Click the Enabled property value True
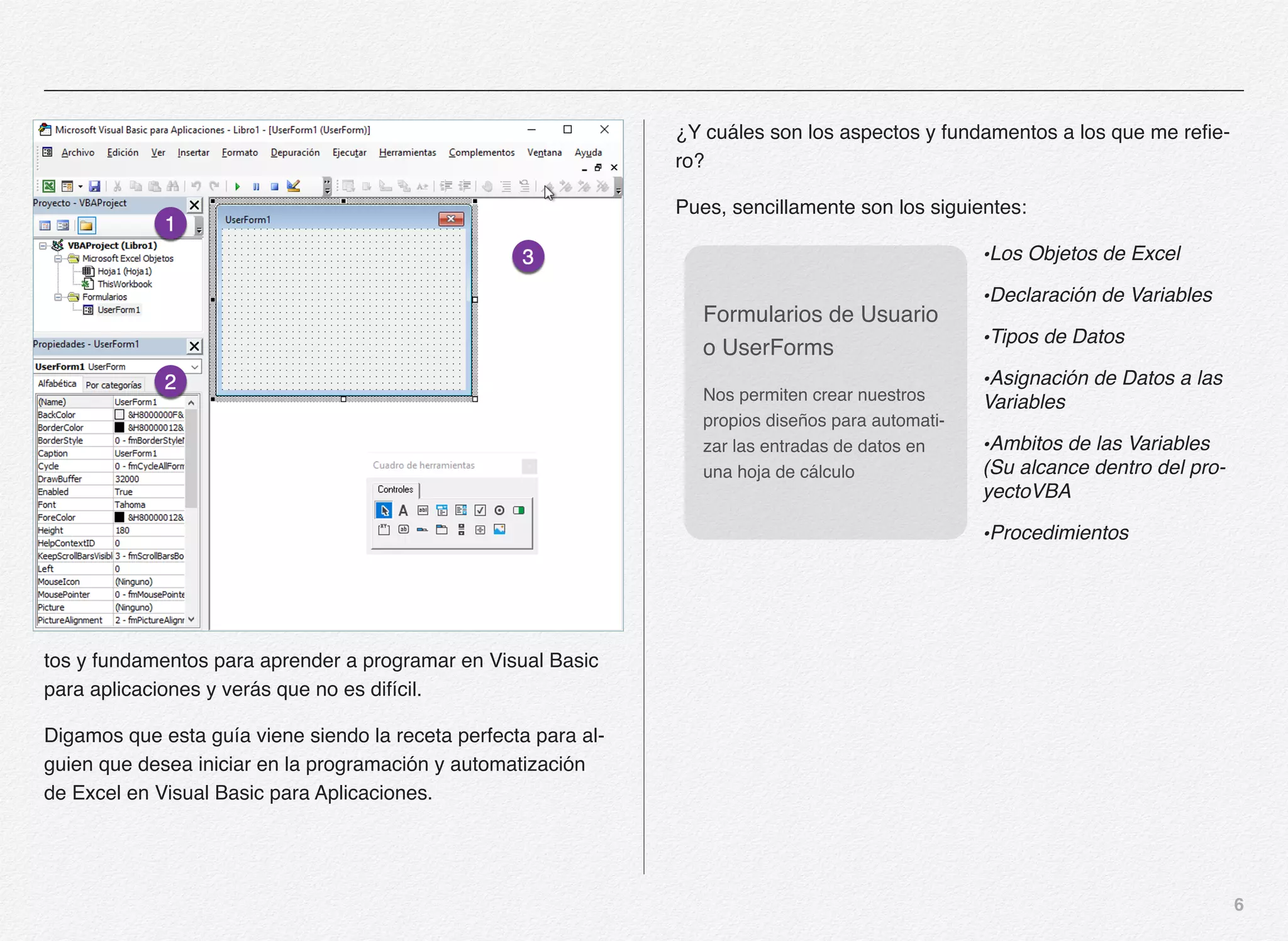The image size is (1288, 941). pos(149,492)
